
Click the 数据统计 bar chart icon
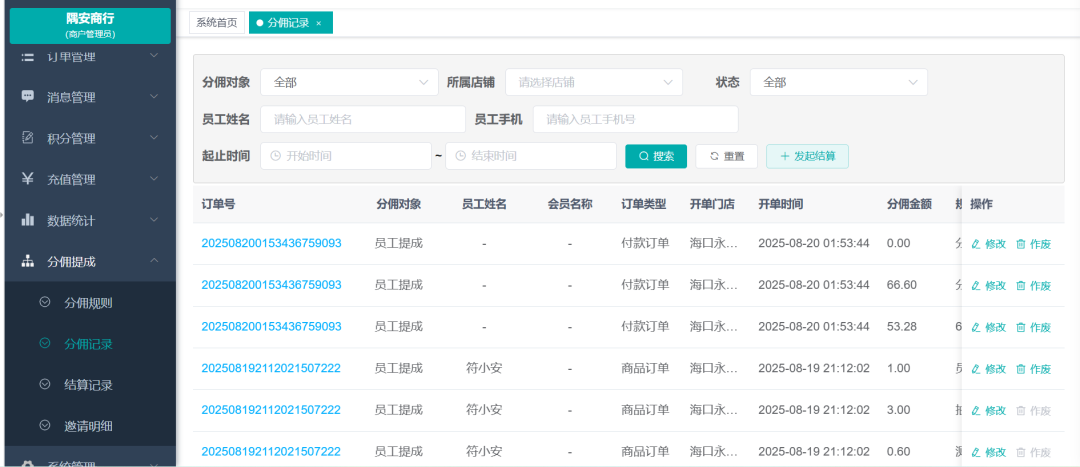28,220
